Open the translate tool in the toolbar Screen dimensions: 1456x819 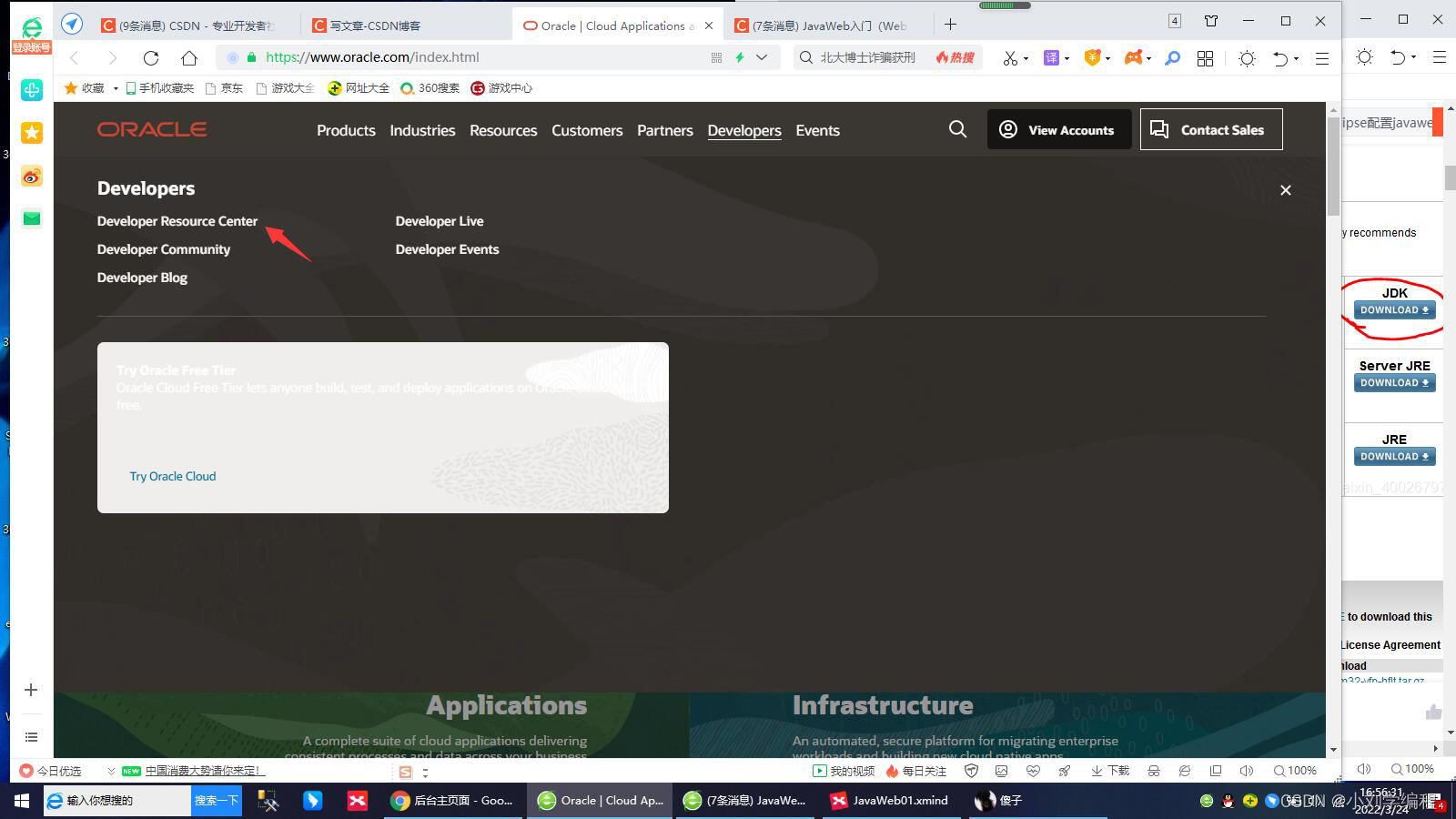[1051, 57]
